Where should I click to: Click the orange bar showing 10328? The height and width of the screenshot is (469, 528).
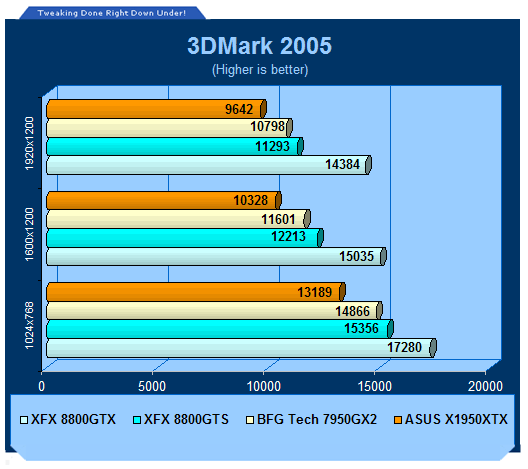point(164,200)
